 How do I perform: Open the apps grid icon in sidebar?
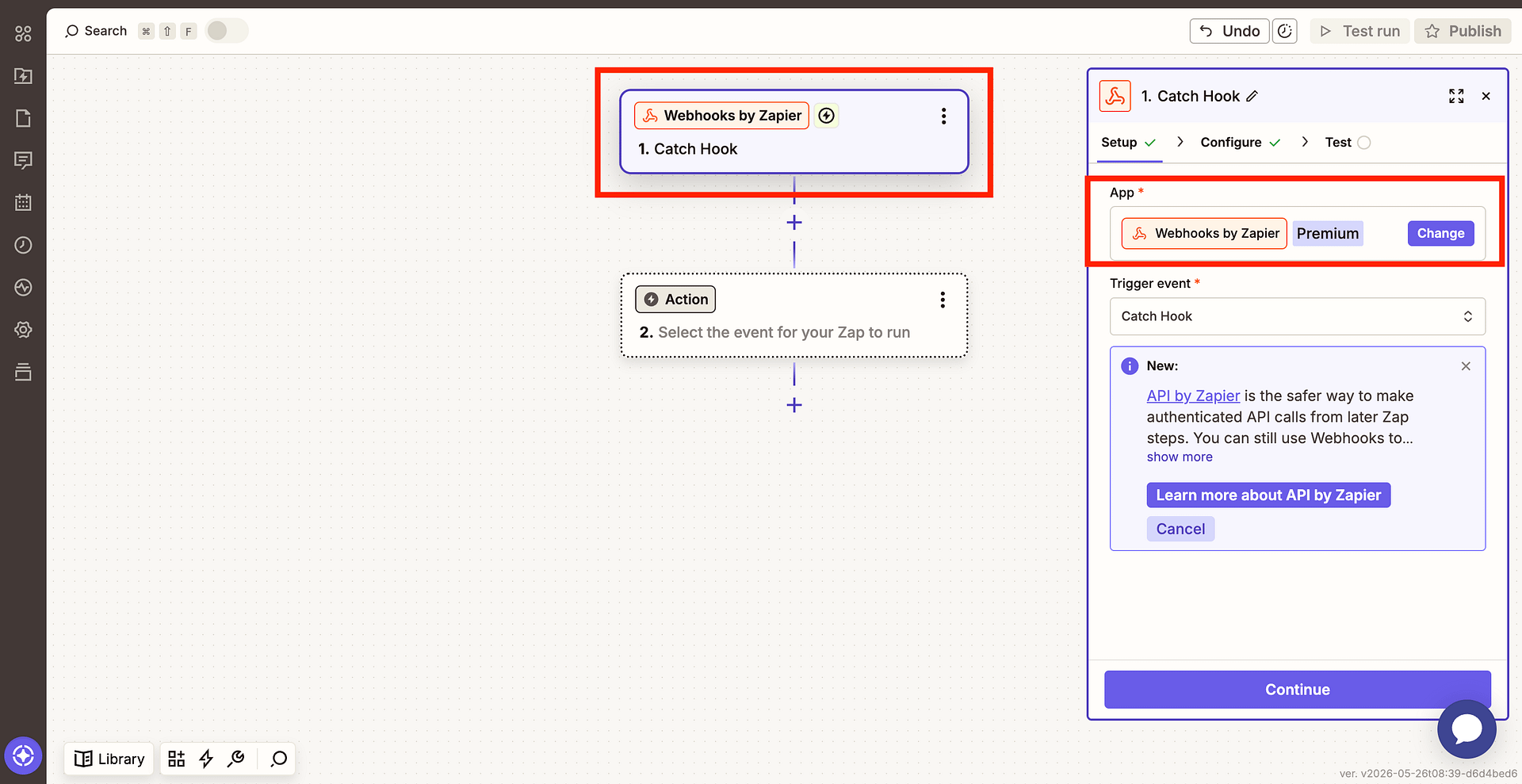(23, 33)
